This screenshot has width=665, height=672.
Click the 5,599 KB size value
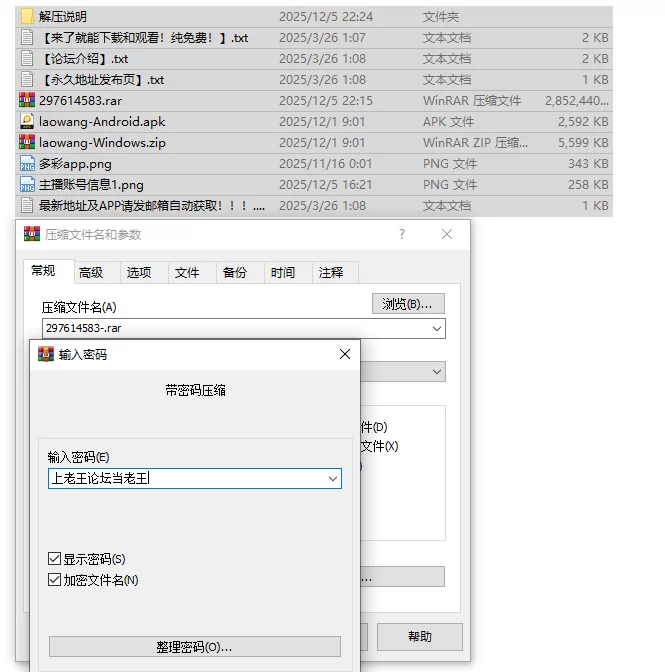(583, 143)
